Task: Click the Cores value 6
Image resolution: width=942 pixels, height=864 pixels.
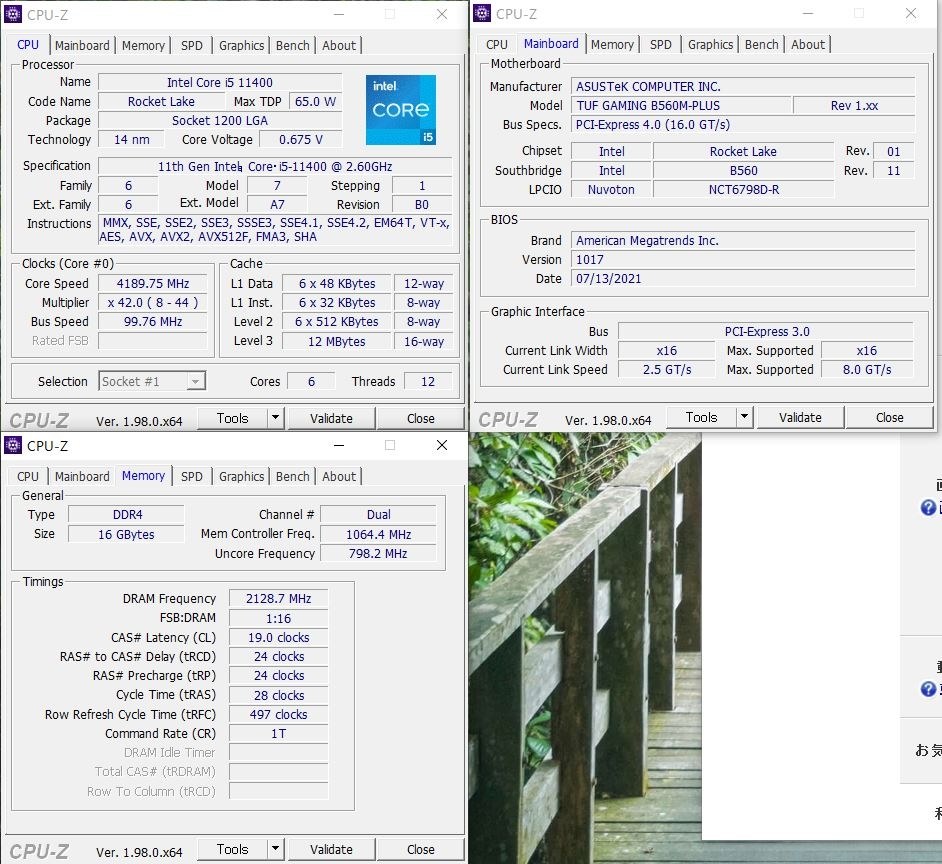Action: click(x=311, y=382)
